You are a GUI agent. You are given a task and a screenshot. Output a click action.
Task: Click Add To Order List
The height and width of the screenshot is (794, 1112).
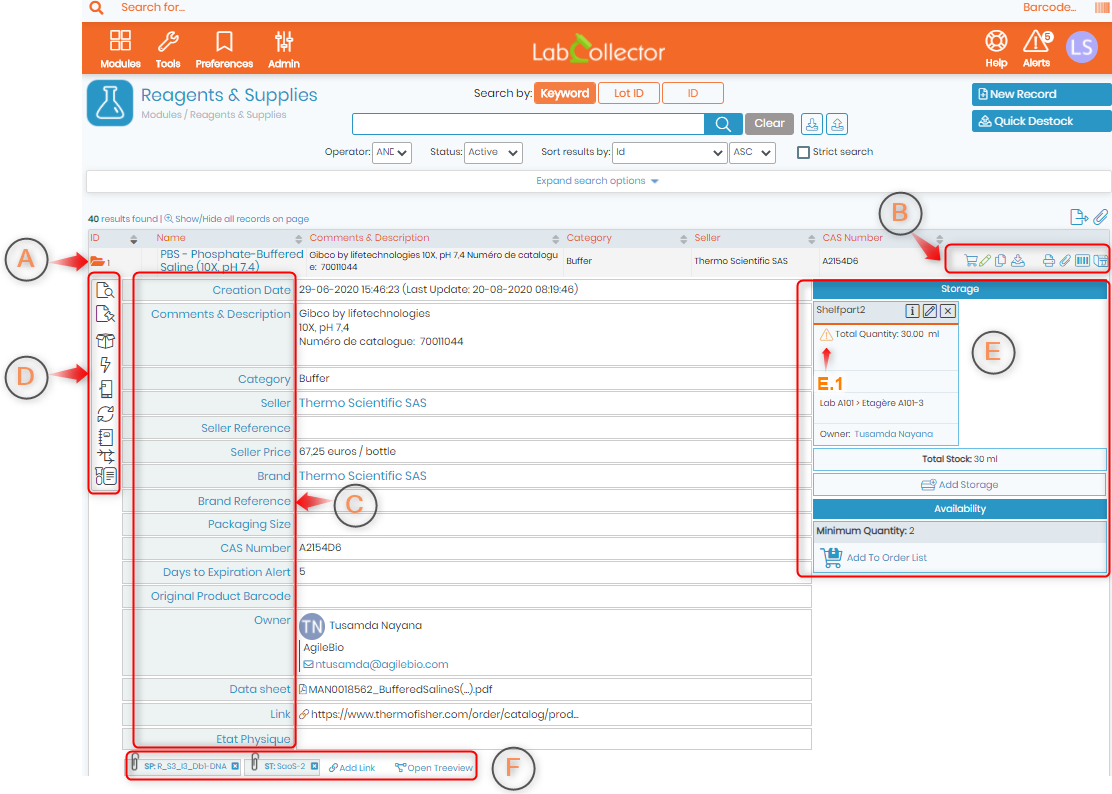[x=874, y=557]
